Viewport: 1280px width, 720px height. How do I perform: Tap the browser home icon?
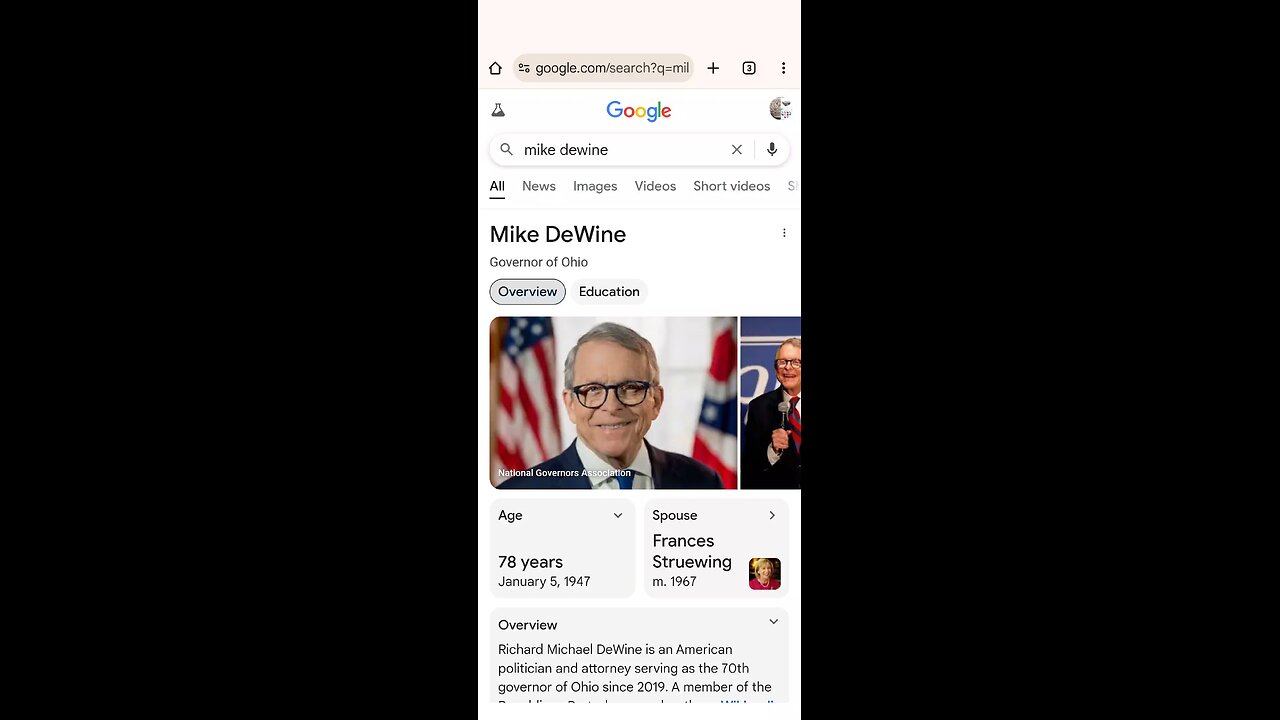pos(495,68)
